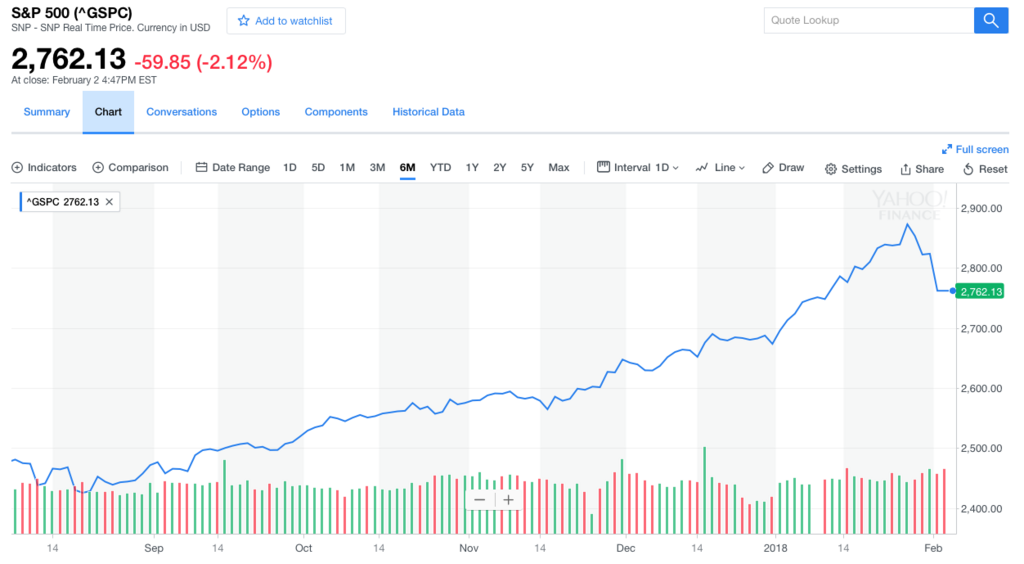
Task: Click into the Quote Lookup field
Action: [869, 20]
